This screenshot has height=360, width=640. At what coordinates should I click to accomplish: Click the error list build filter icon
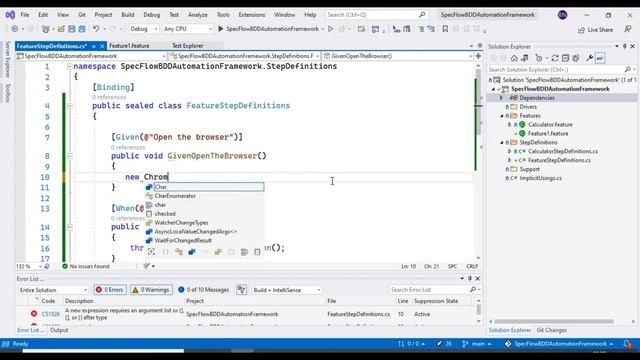tap(242, 290)
